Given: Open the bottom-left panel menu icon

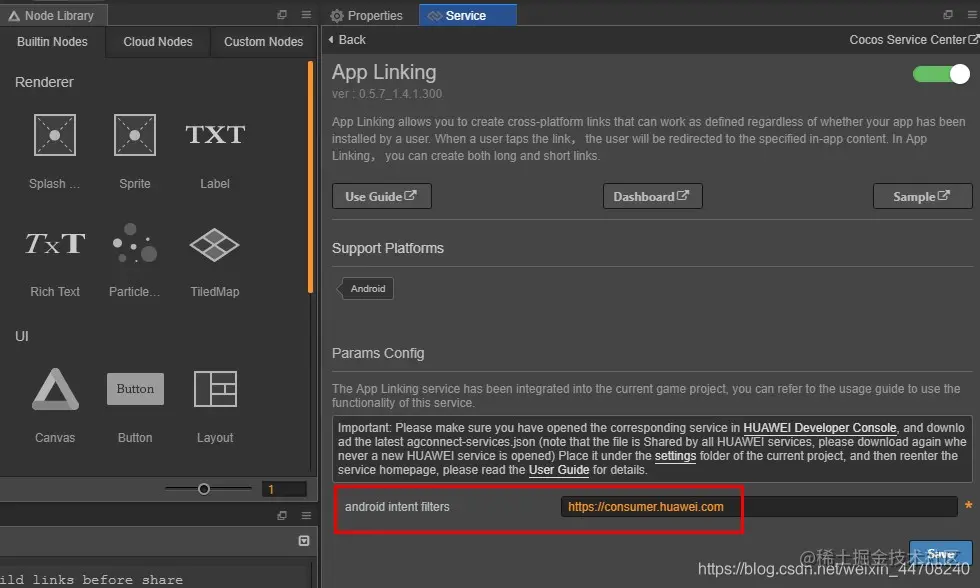Looking at the screenshot, I should point(306,516).
